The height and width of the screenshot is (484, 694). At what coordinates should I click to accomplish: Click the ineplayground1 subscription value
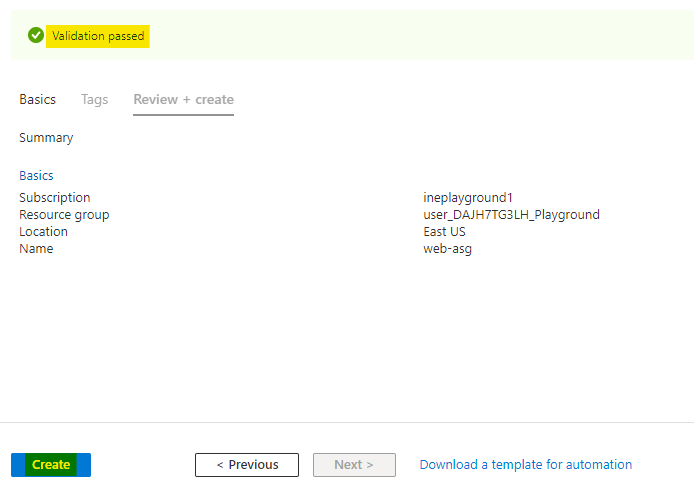[467, 198]
